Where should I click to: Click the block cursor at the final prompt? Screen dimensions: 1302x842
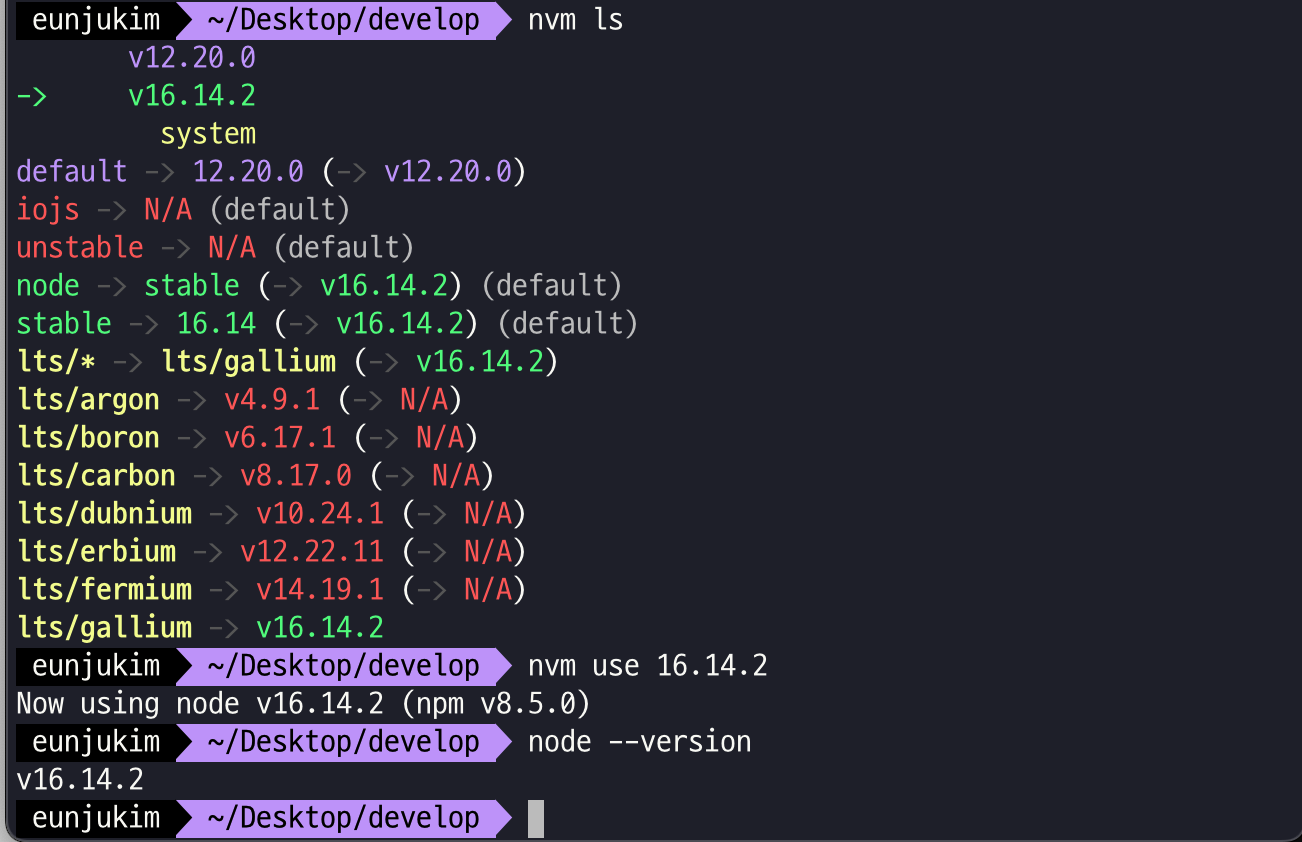coord(536,818)
